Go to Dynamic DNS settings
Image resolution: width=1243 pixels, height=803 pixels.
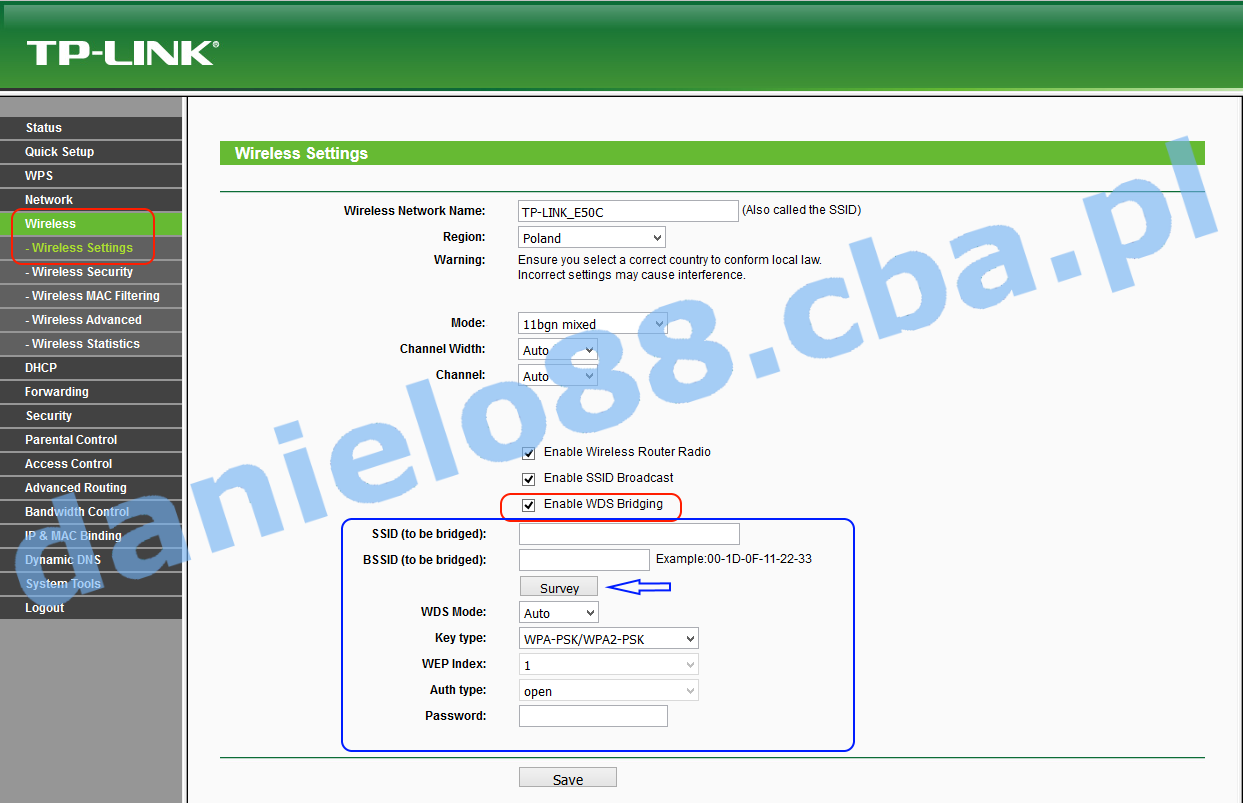[x=91, y=560]
